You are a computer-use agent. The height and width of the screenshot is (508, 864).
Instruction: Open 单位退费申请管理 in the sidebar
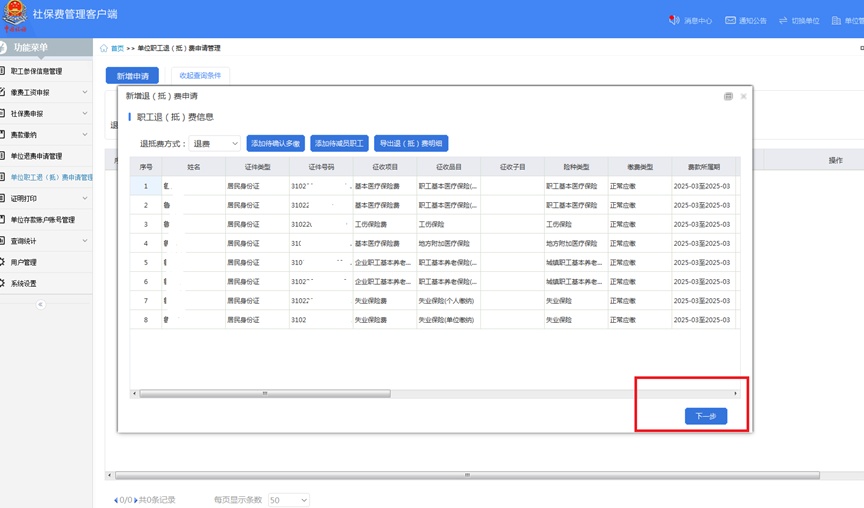(36, 156)
